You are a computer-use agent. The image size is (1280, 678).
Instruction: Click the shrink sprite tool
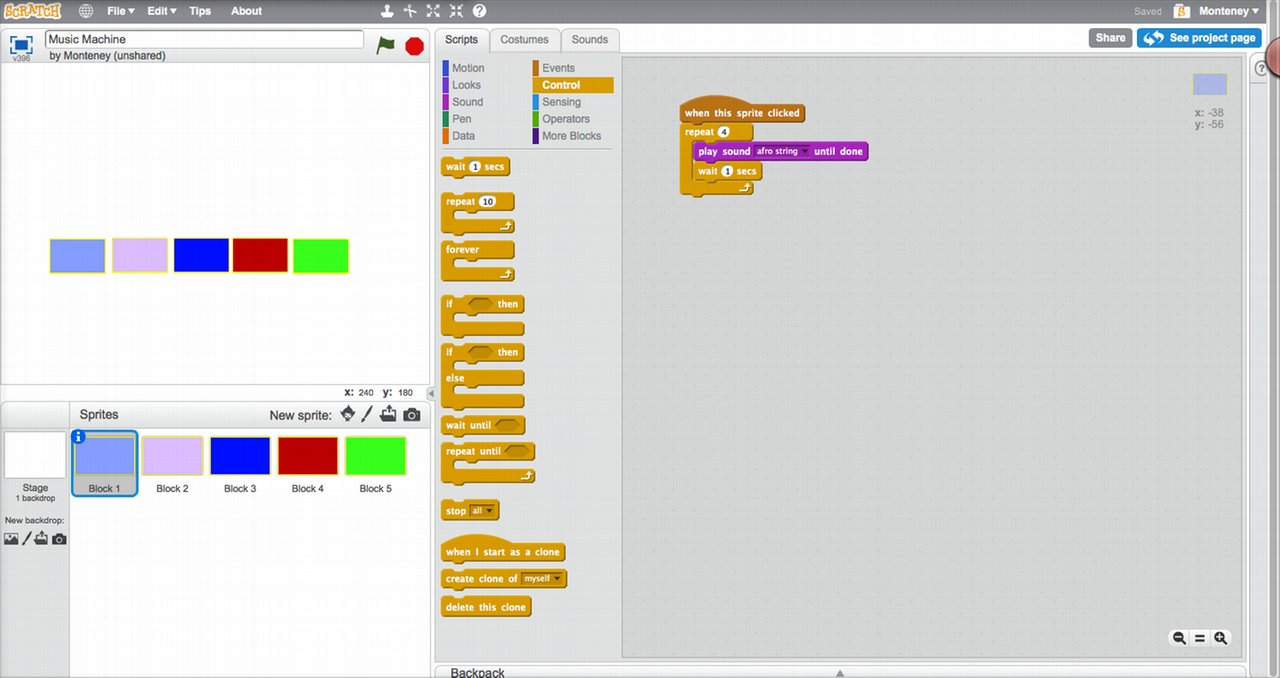point(456,10)
